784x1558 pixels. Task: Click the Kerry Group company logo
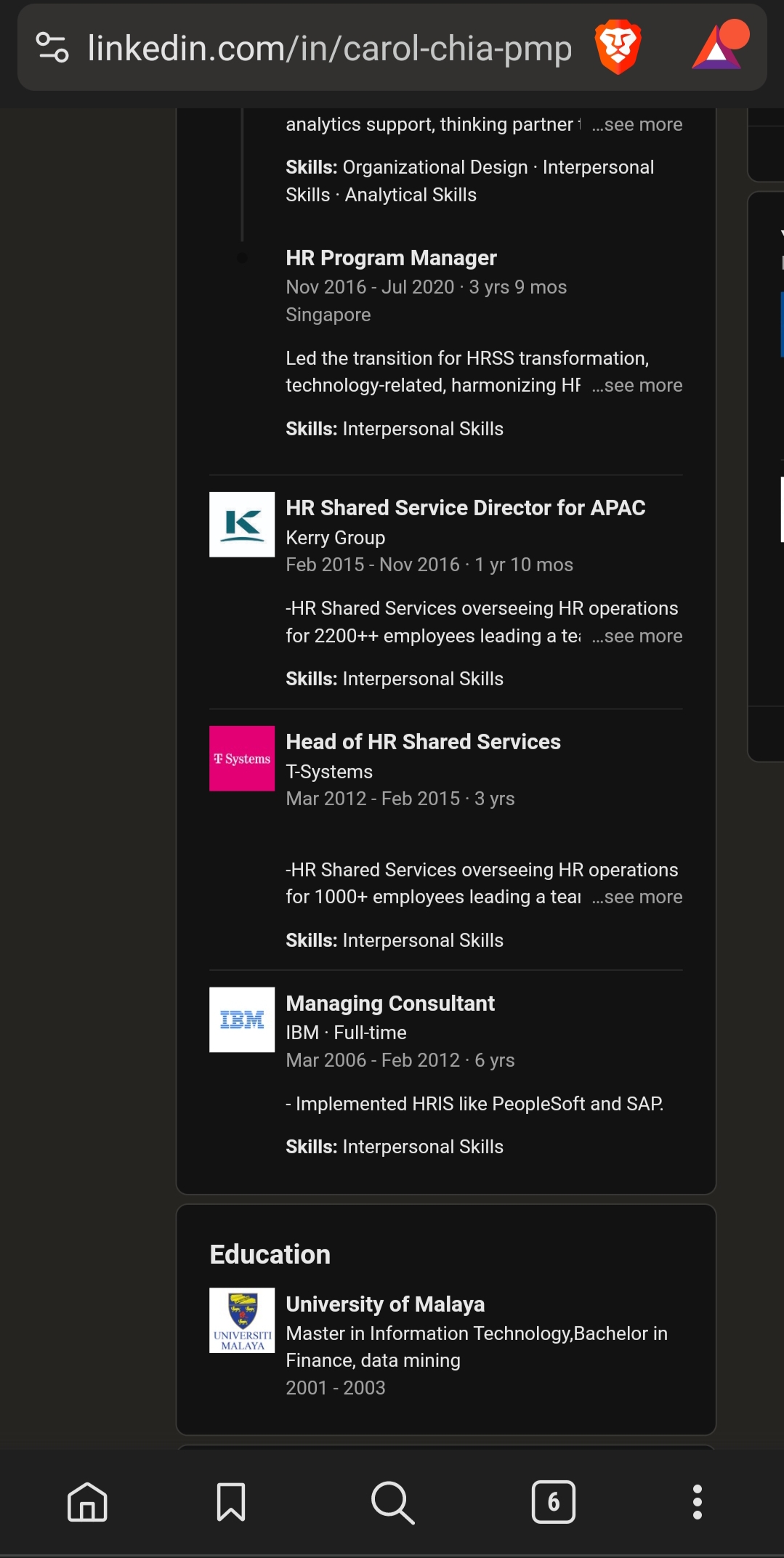tap(242, 525)
